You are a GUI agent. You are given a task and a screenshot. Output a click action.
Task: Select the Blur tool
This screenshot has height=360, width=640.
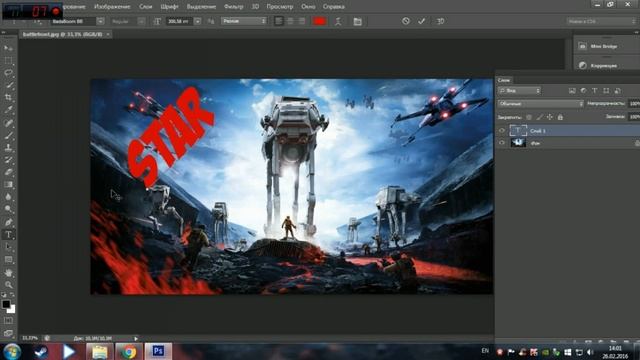[x=8, y=197]
